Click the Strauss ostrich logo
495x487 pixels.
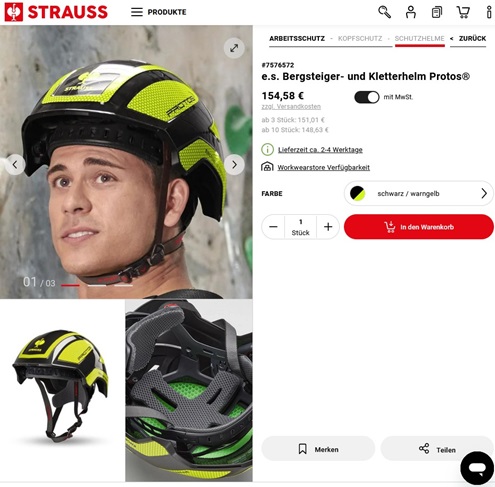(x=14, y=12)
